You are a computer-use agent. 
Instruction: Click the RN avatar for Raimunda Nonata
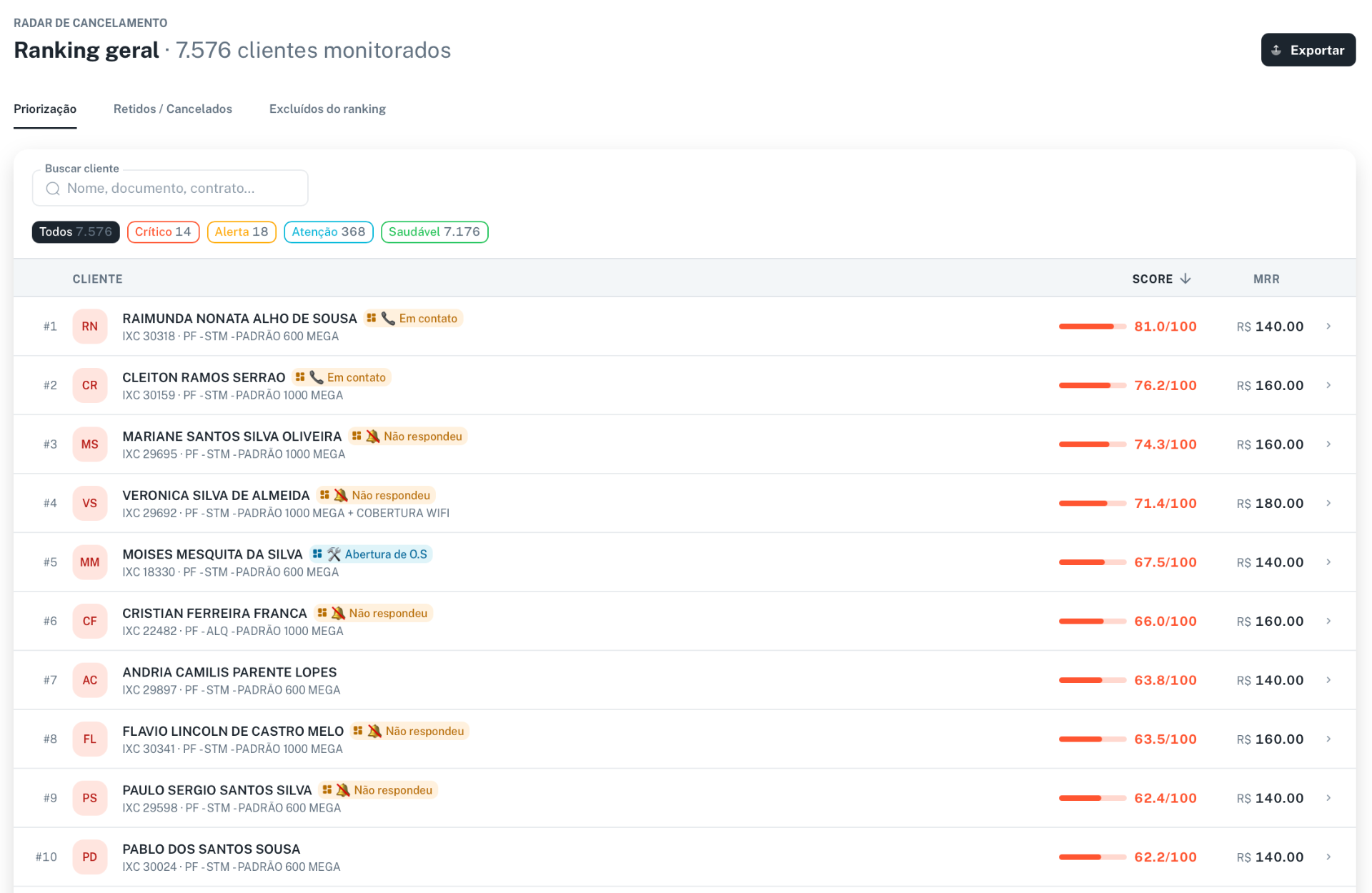[89, 326]
